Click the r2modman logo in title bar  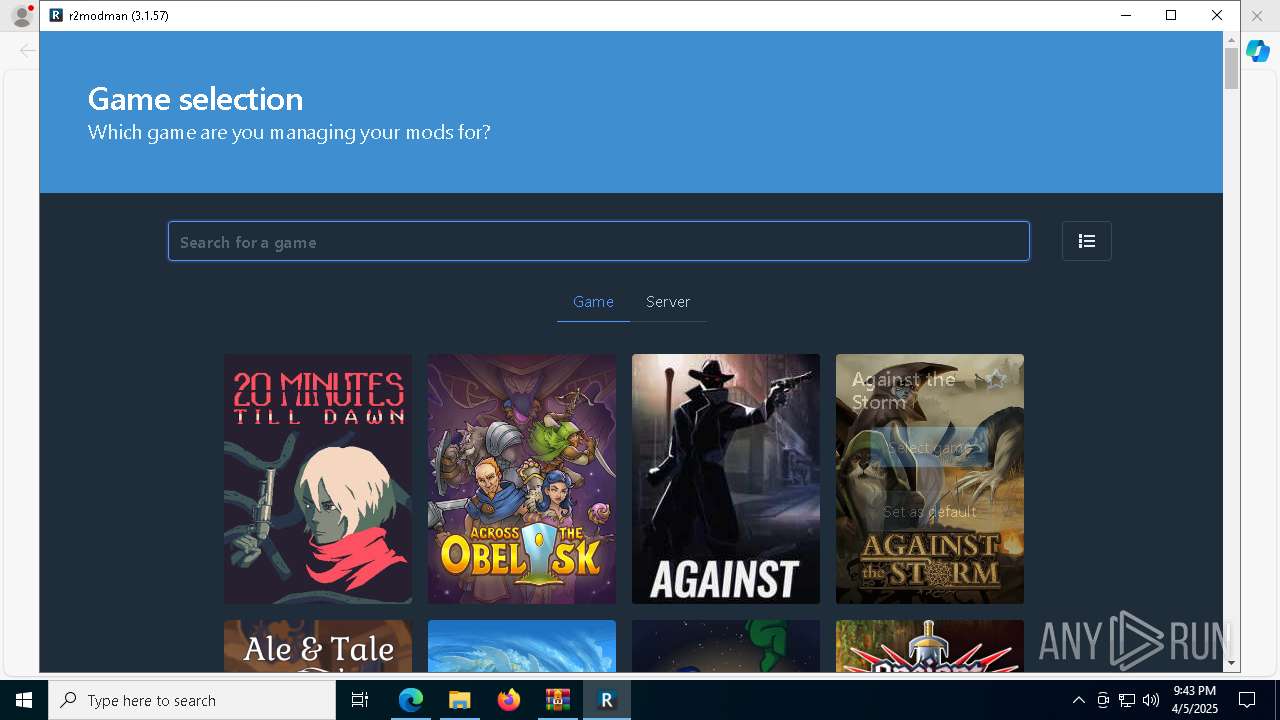[x=56, y=15]
